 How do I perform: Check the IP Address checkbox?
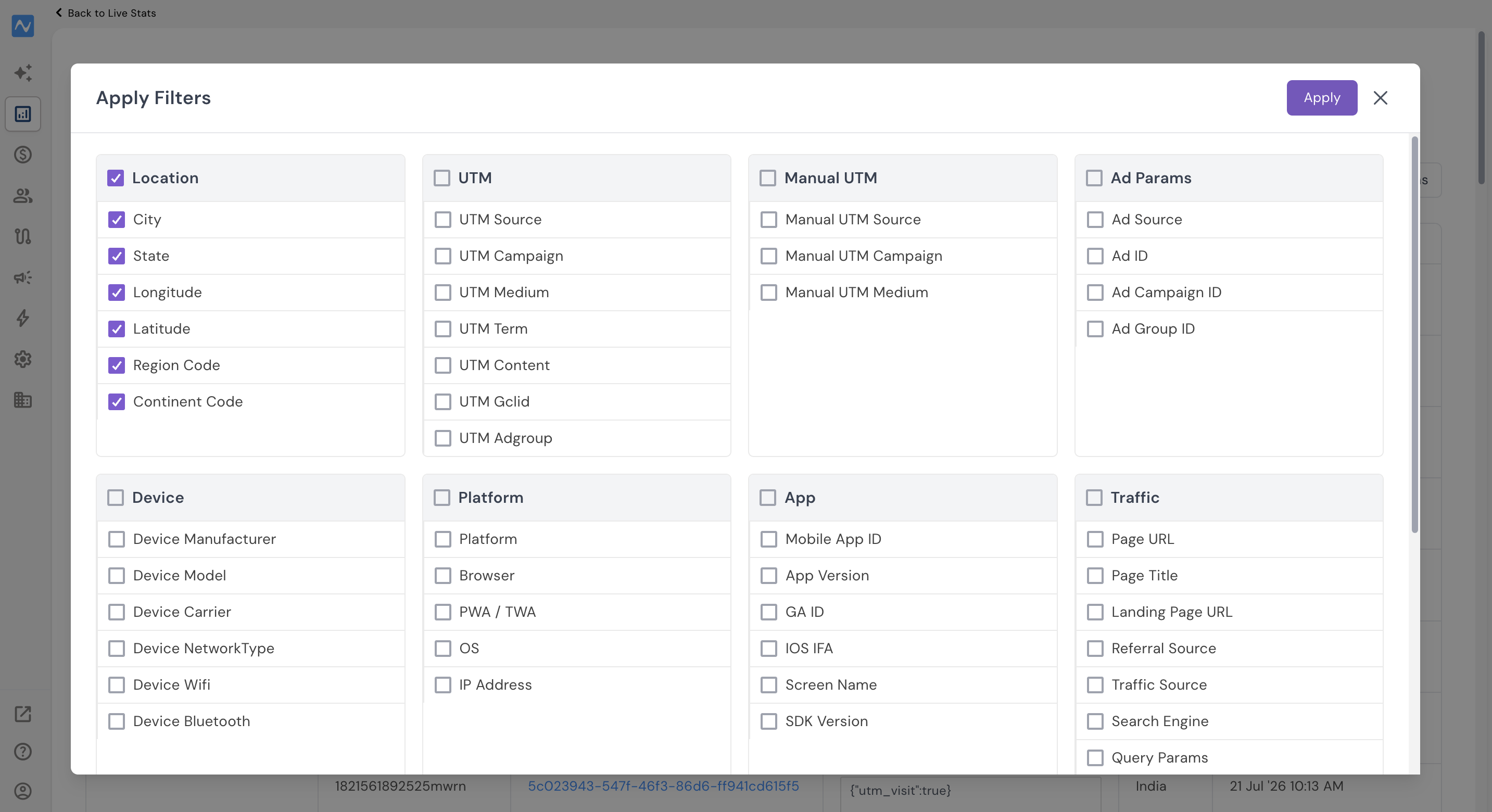point(443,685)
